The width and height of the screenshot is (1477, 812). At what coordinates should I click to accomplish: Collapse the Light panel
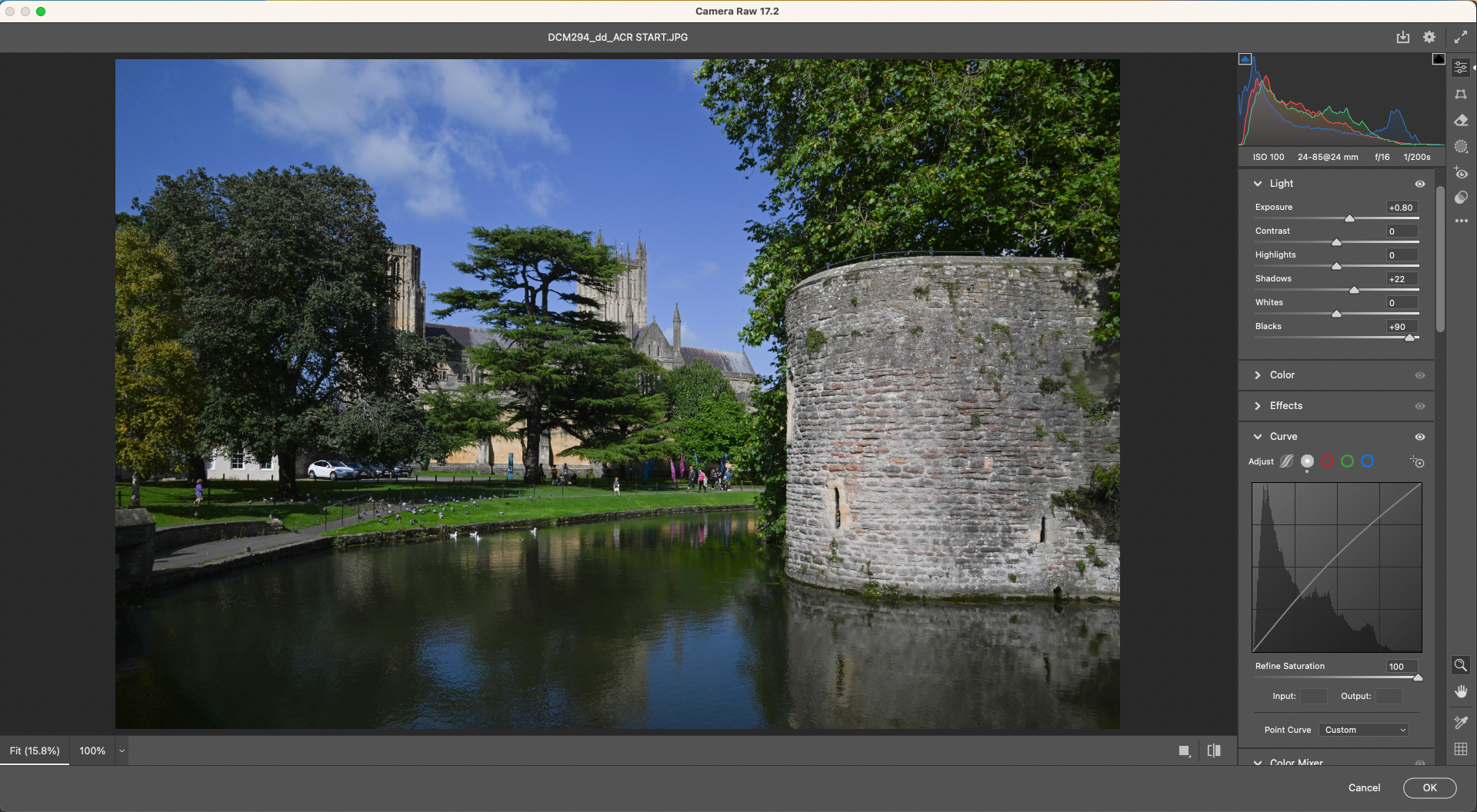point(1258,184)
